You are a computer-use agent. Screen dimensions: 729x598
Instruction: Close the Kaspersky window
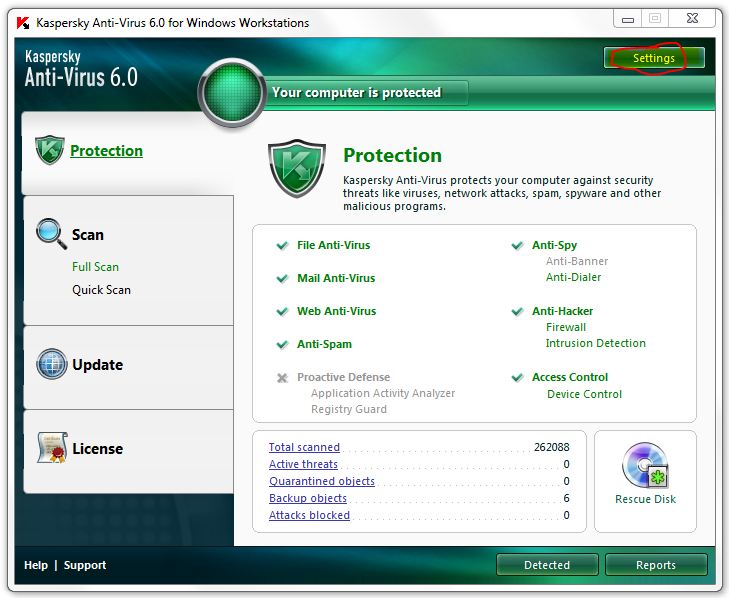(692, 19)
